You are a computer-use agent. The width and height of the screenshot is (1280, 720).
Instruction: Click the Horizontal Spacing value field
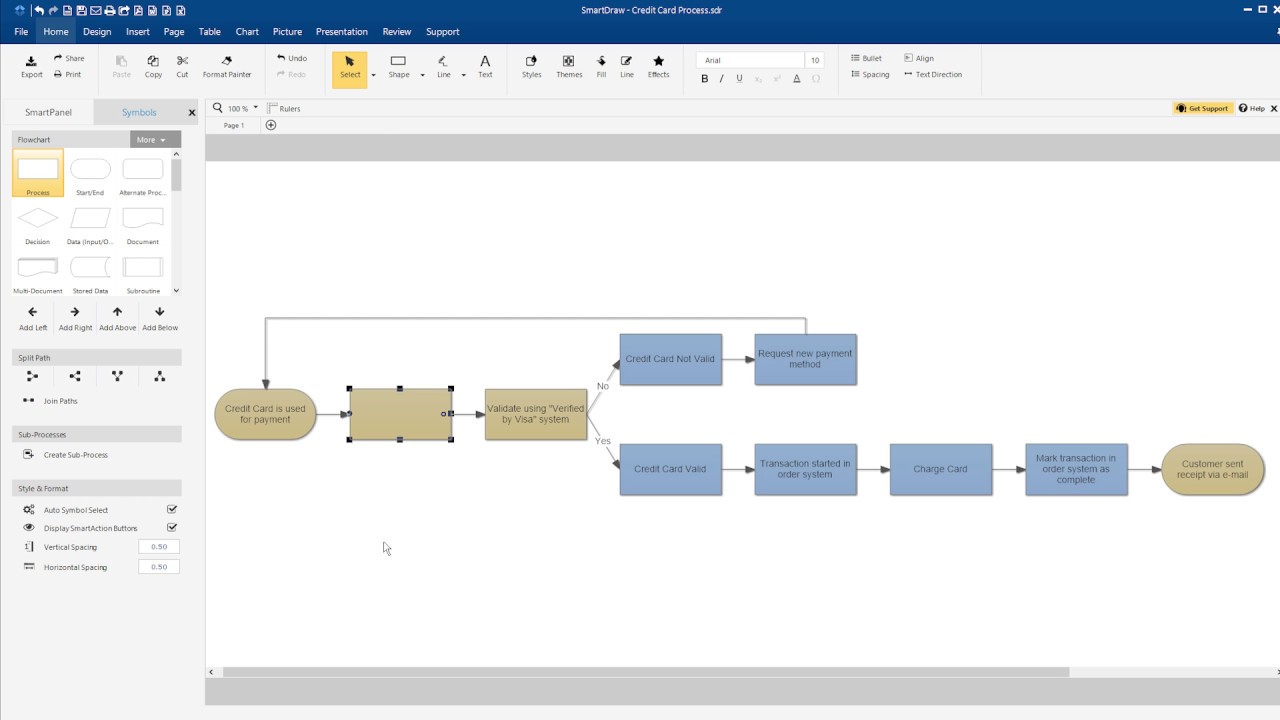pos(159,566)
